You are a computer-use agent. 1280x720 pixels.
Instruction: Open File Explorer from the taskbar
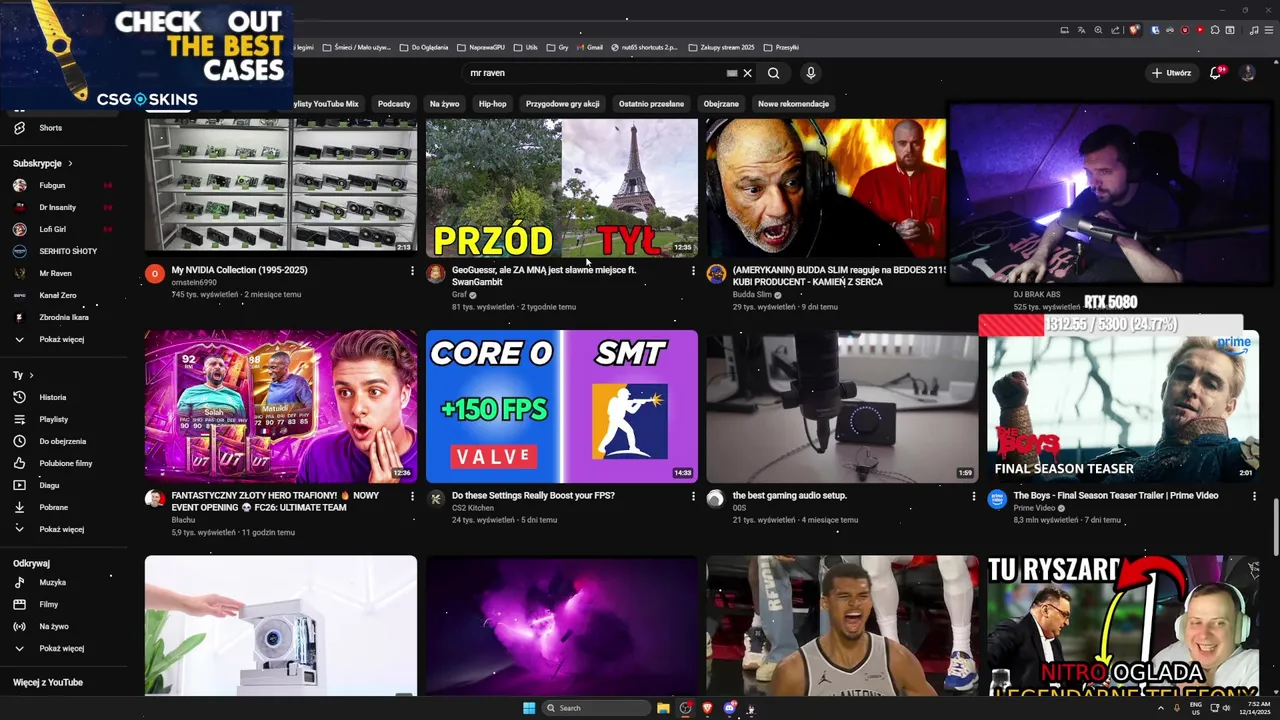(663, 708)
